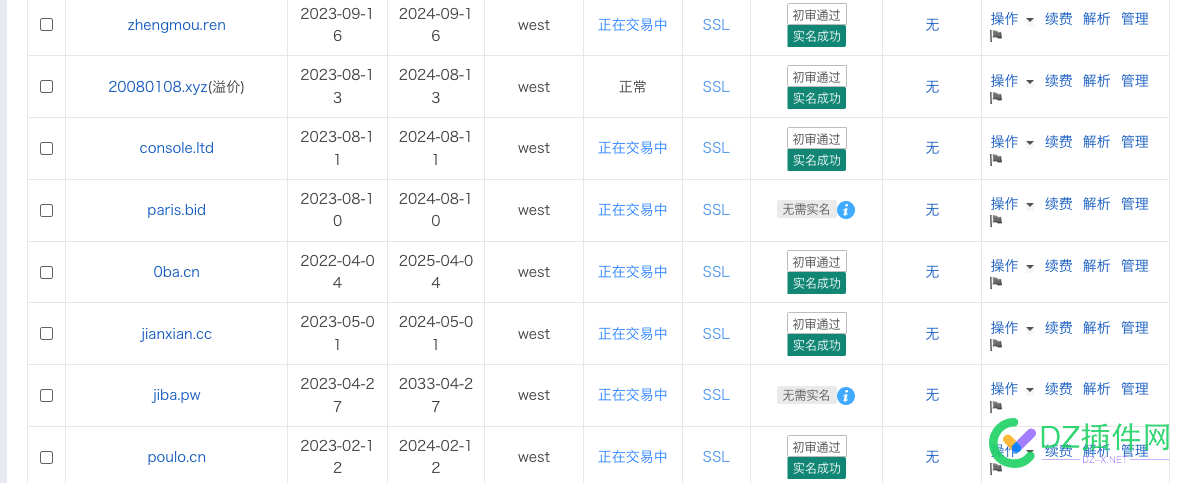Open 操作 dropdown for console.ltd

tap(1012, 142)
